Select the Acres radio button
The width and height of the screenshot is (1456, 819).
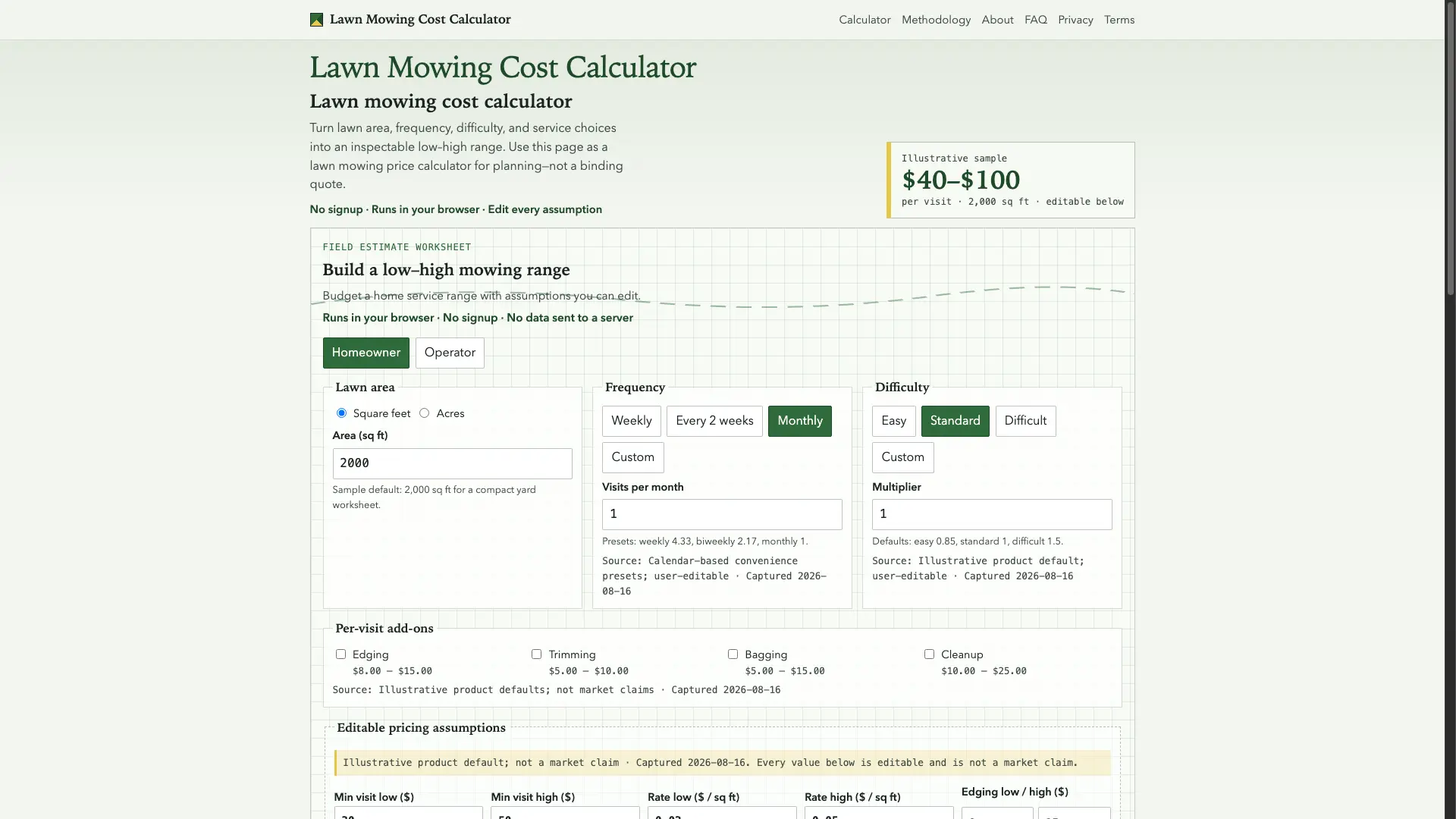424,413
